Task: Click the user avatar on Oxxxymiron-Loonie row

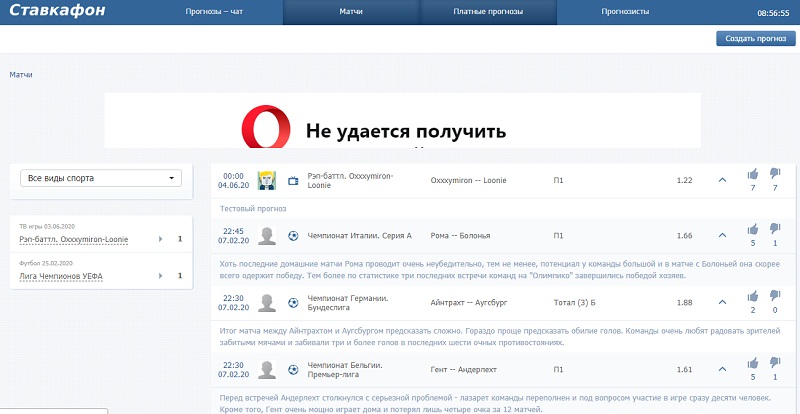Action: 267,181
